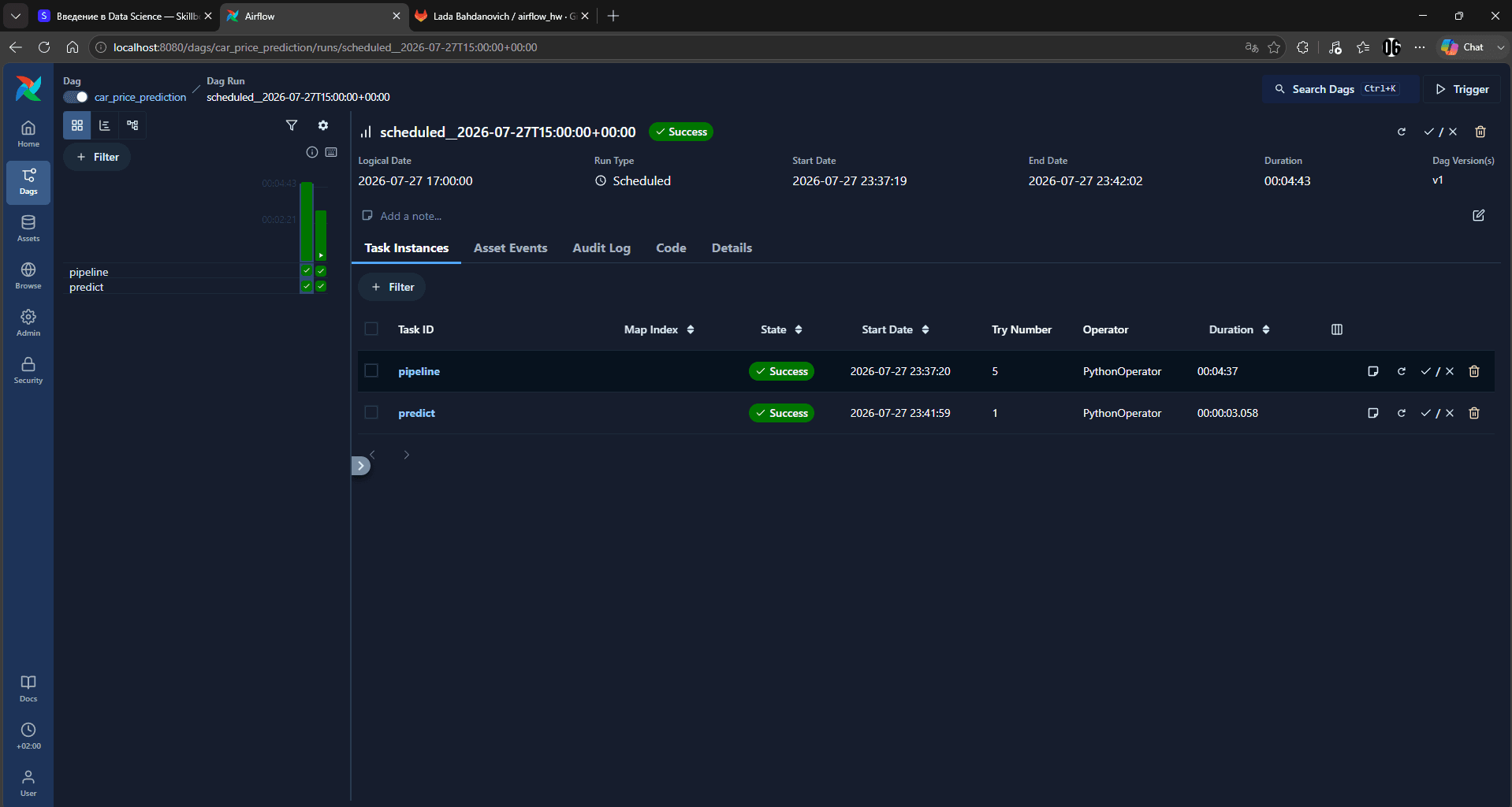Mark the predict task instance state
The height and width of the screenshot is (807, 1512).
pos(1437,413)
